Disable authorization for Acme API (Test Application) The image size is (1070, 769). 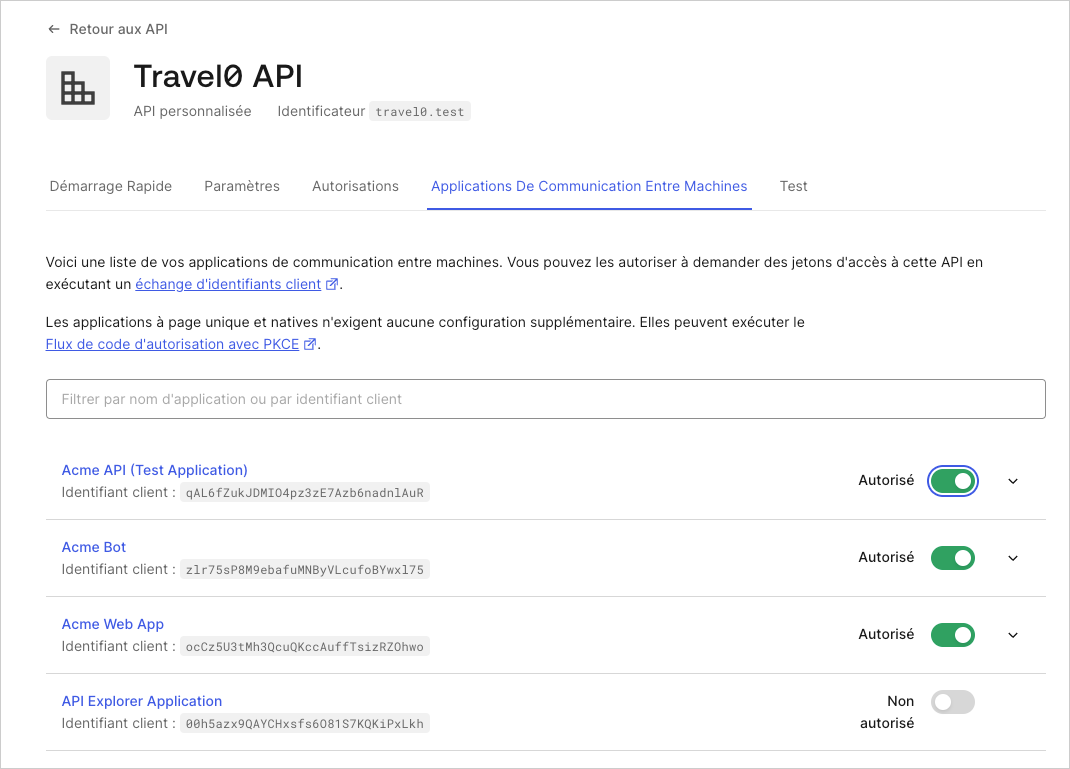coord(953,481)
